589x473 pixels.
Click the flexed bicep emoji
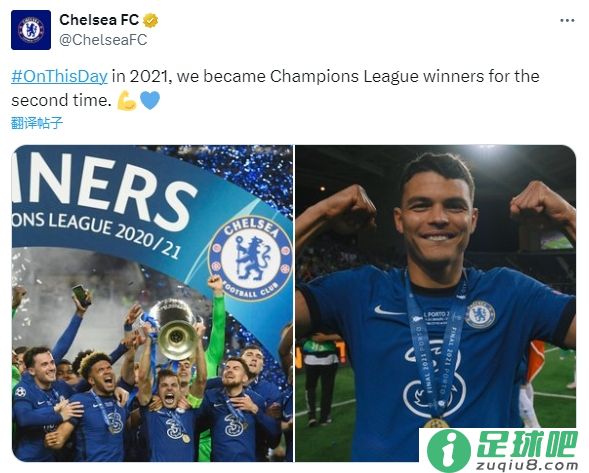(127, 101)
